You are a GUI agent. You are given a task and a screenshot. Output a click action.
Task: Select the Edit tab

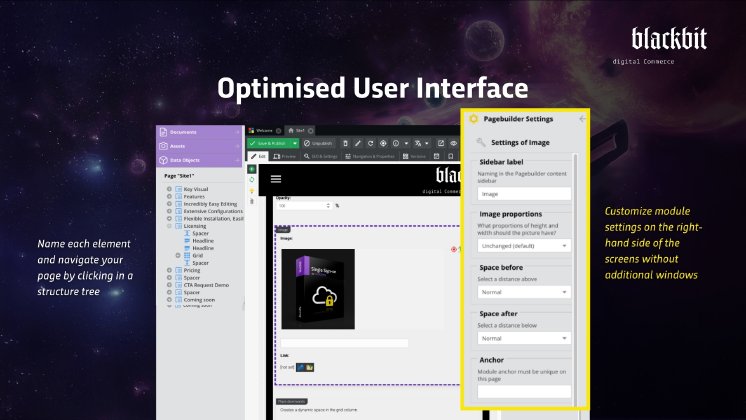(x=258, y=156)
